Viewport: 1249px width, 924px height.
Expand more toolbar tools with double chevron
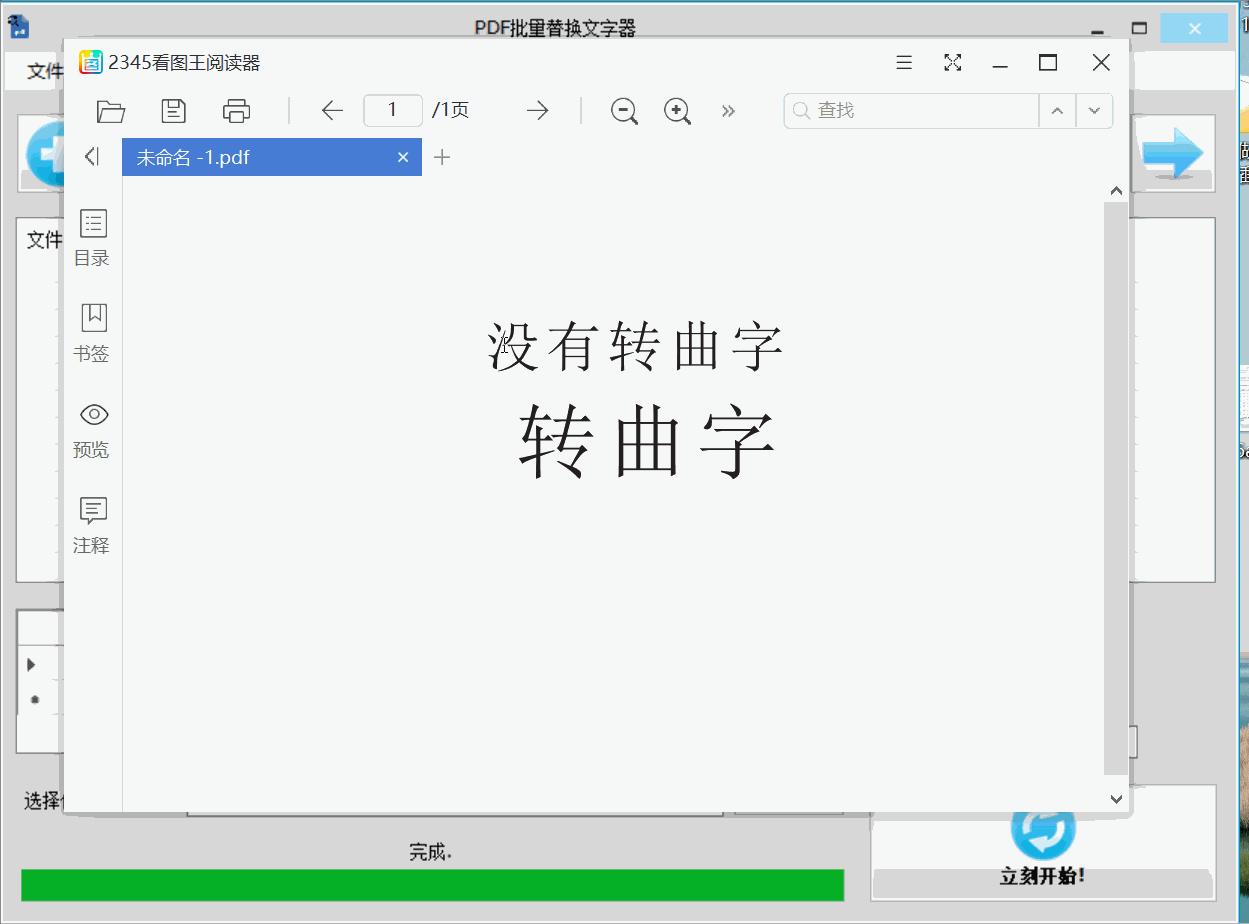(x=728, y=111)
